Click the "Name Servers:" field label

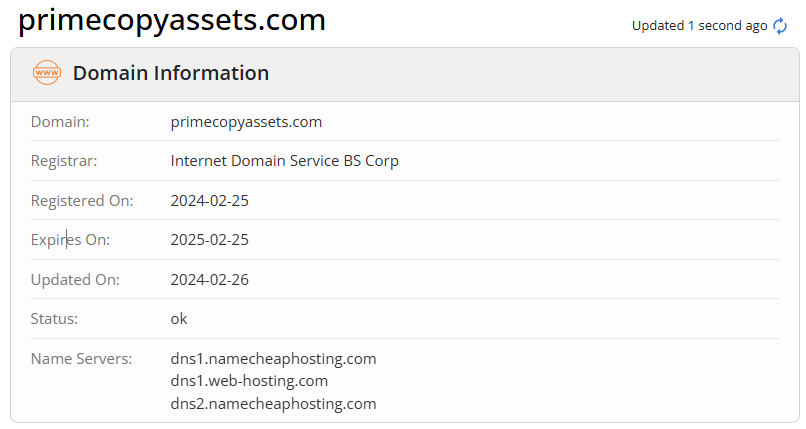coord(81,358)
